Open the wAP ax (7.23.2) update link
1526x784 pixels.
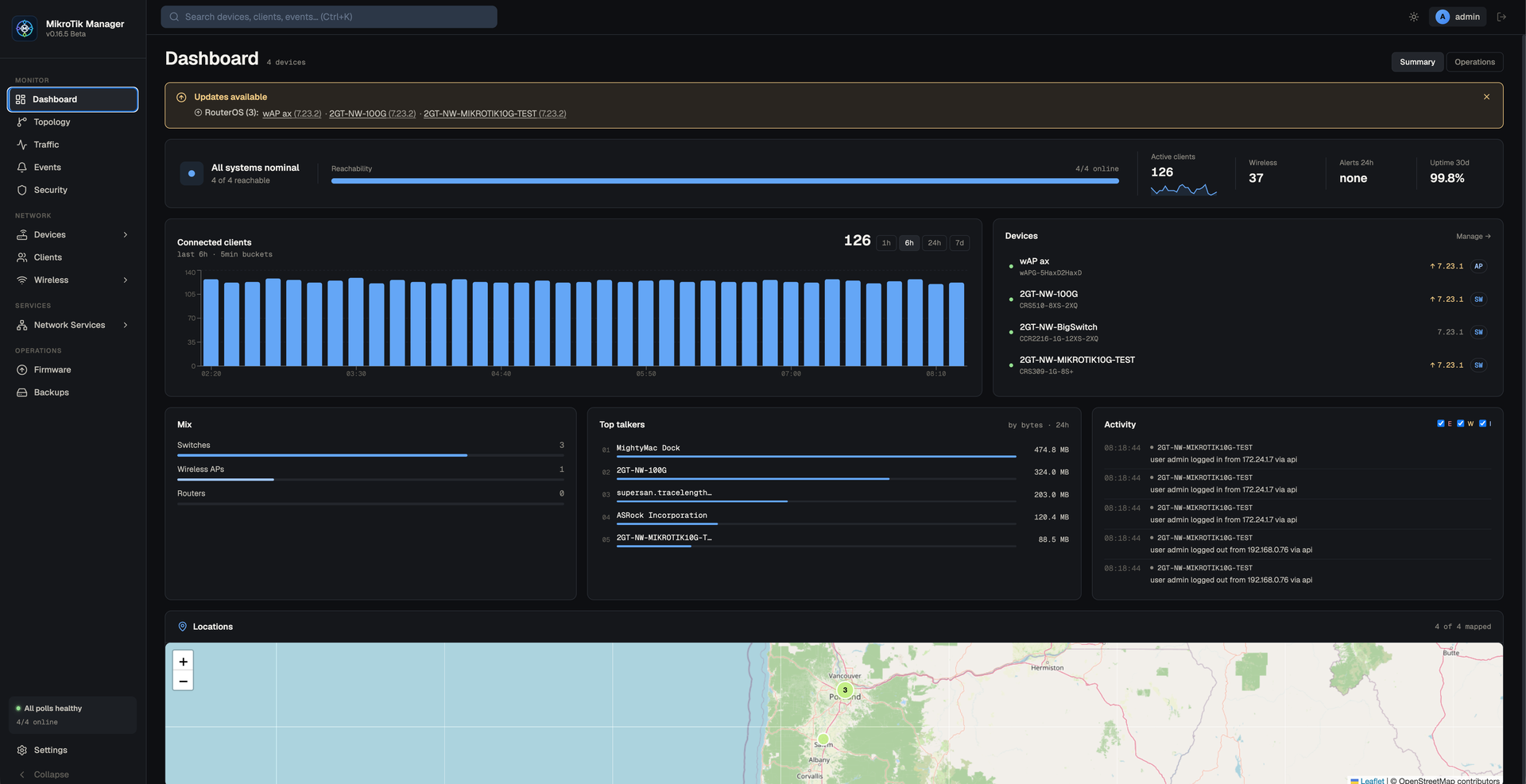pyautogui.click(x=292, y=114)
